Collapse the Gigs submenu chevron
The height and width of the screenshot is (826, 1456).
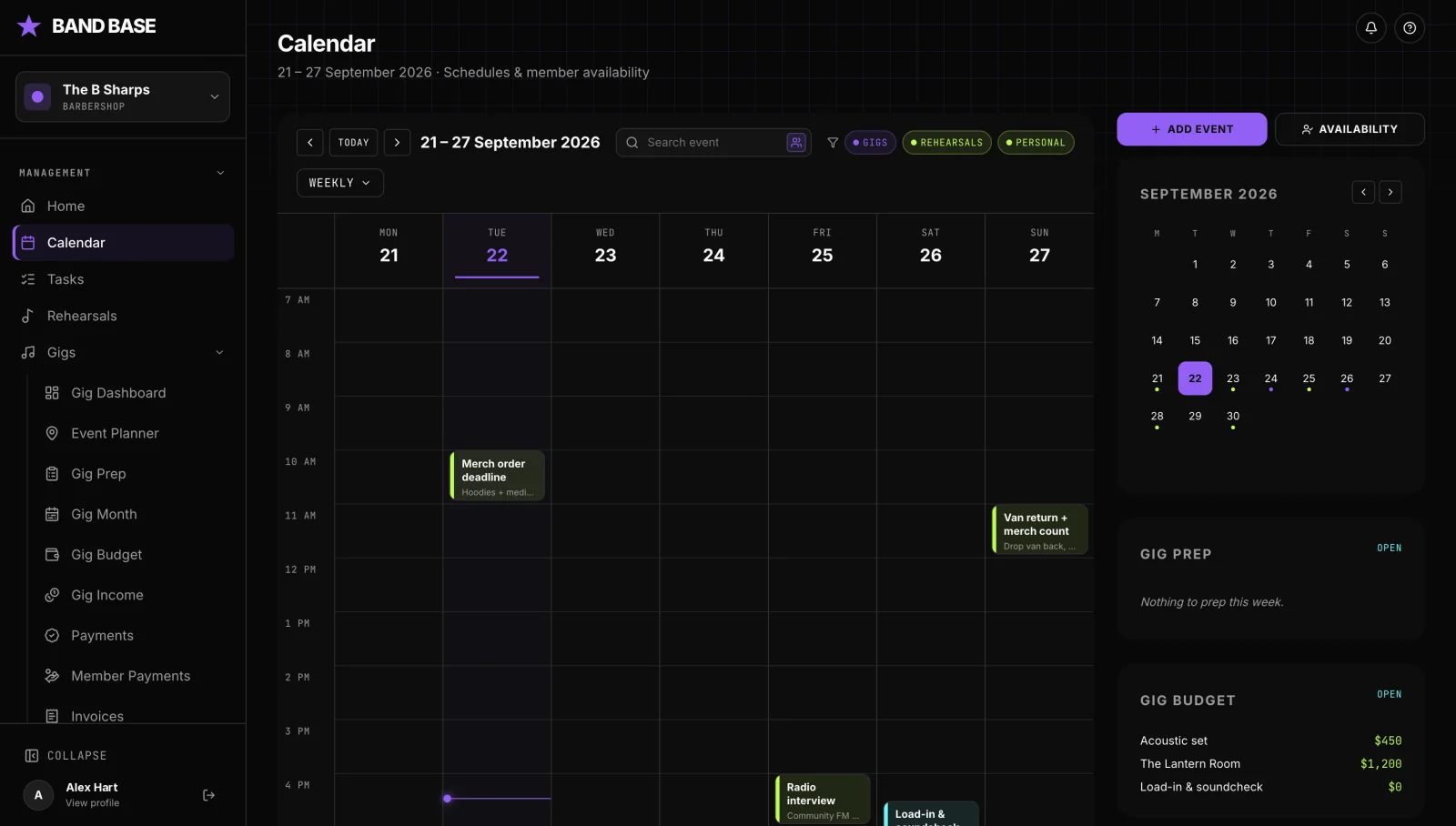coord(219,352)
